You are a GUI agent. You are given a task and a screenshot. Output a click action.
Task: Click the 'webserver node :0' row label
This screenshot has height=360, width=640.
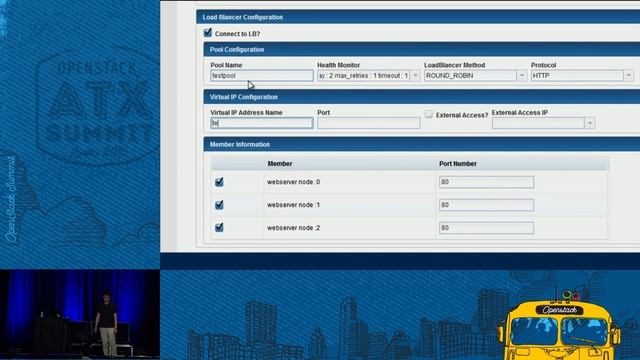pyautogui.click(x=293, y=182)
